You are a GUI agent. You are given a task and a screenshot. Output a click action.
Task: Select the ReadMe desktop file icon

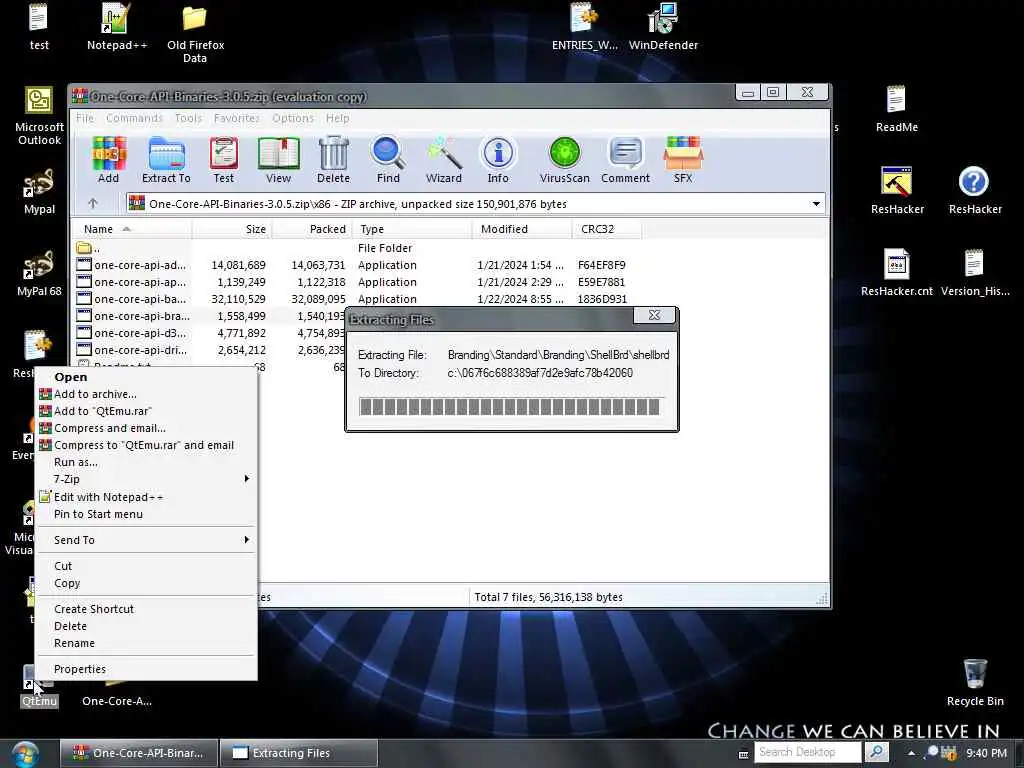click(x=897, y=109)
